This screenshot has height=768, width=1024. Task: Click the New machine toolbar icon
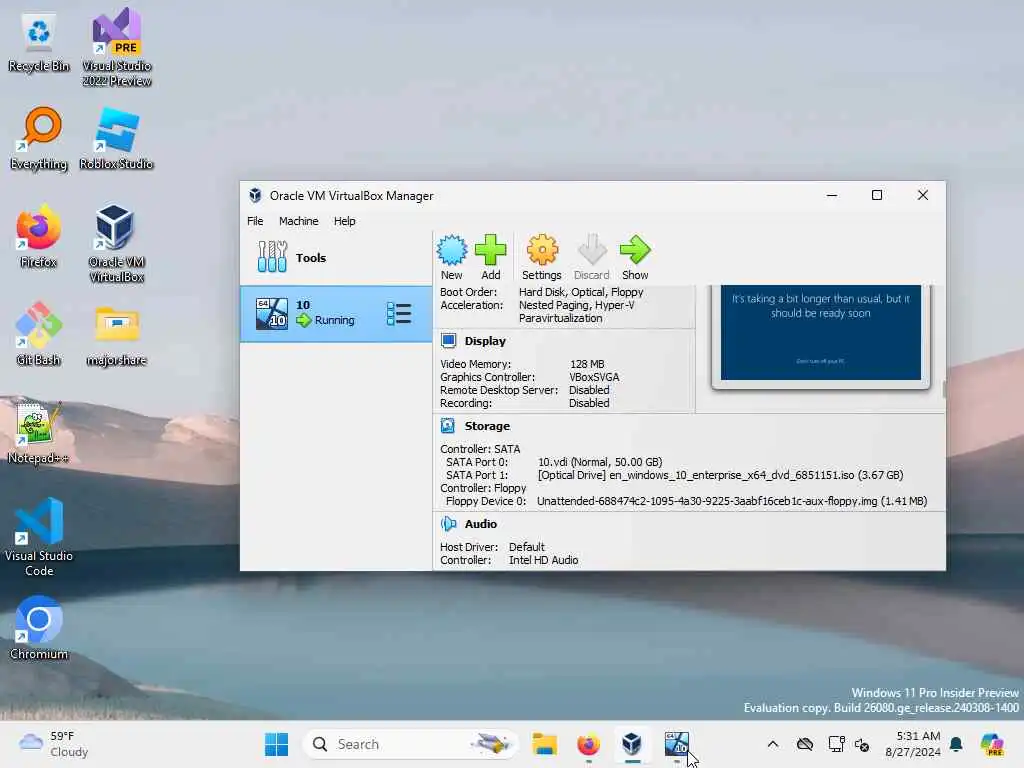(451, 251)
